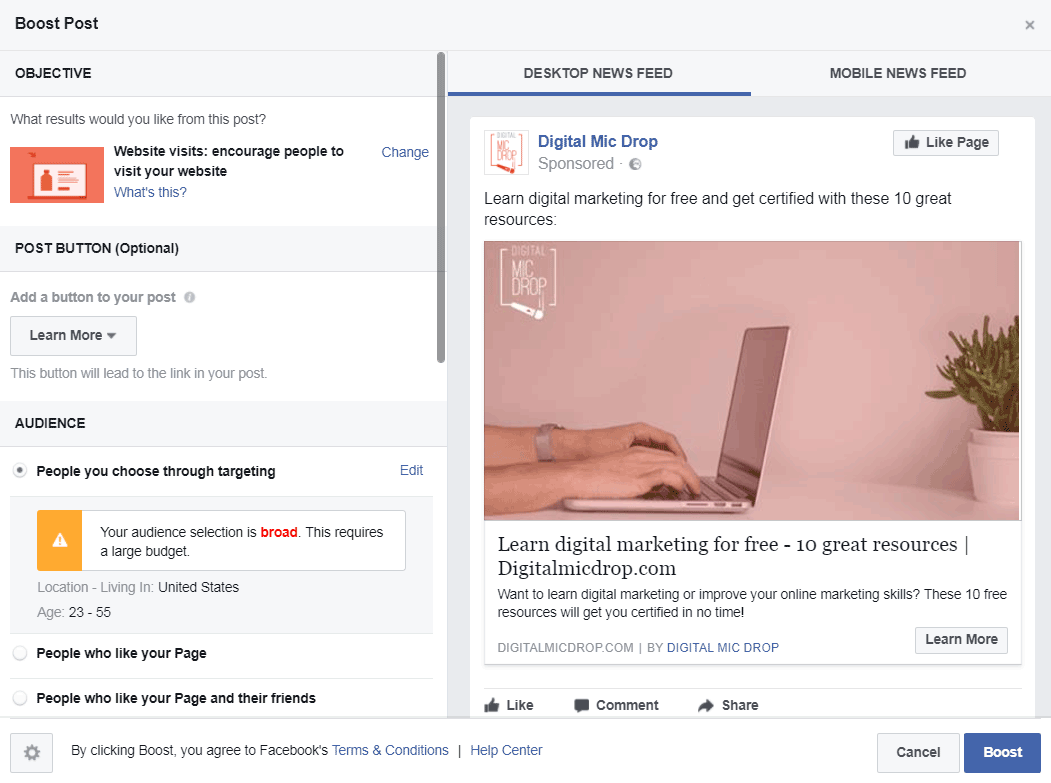The image size is (1051, 783).
Task: Switch to the Mobile News Feed tab
Action: [898, 73]
